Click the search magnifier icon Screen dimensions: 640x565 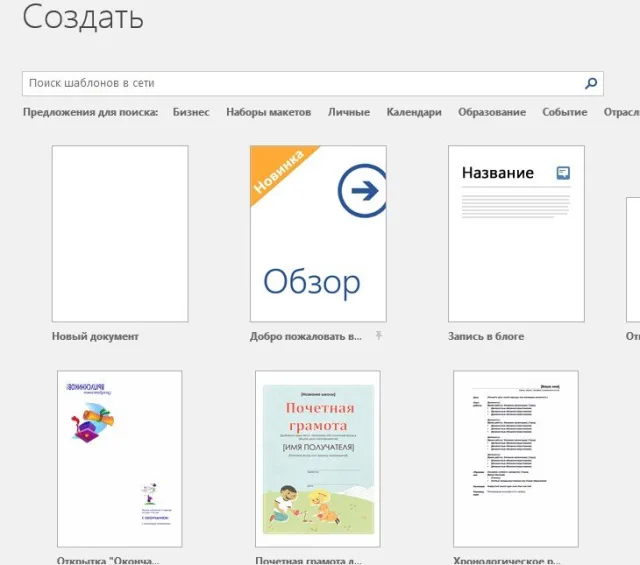point(591,83)
